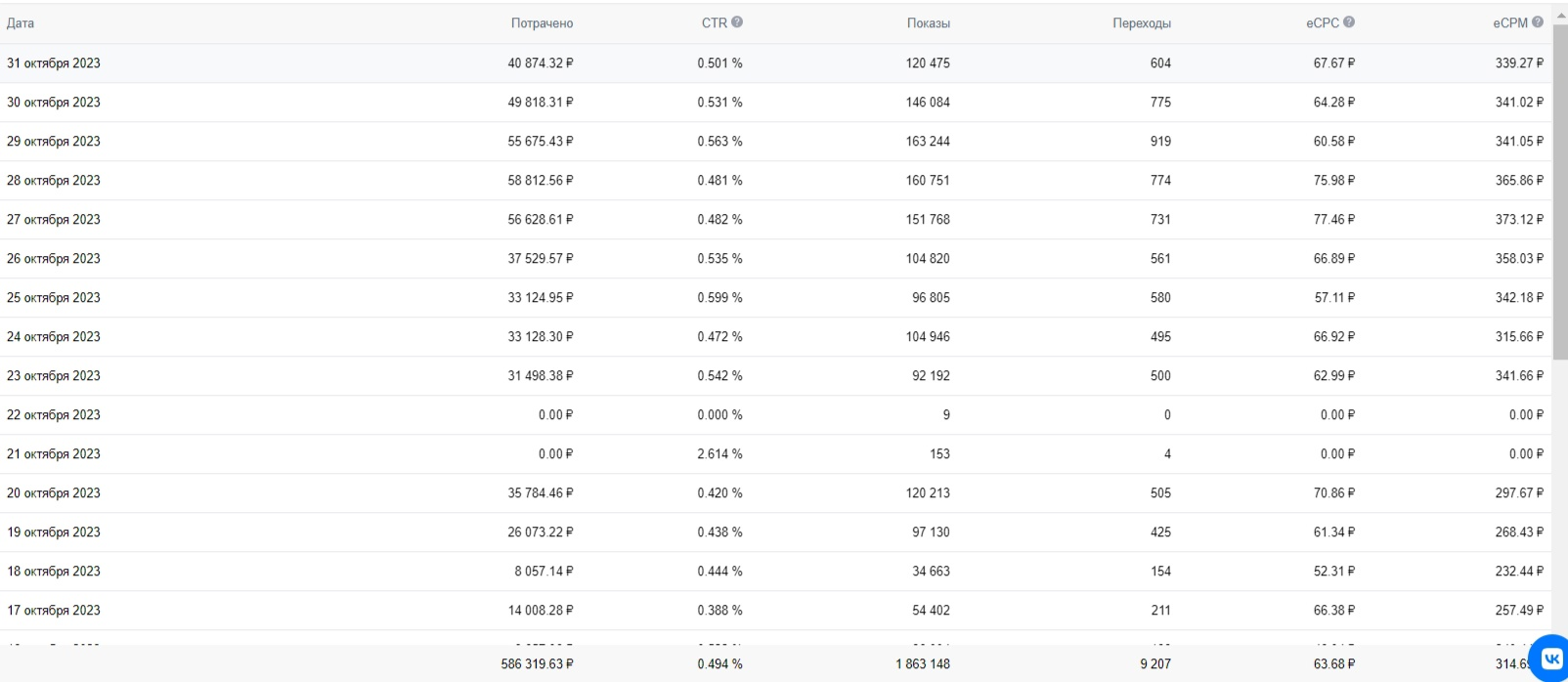Screen dimensions: 1568x682
Task: Click the 58 812.56 ₽ spend cell
Action: pyautogui.click(x=541, y=181)
